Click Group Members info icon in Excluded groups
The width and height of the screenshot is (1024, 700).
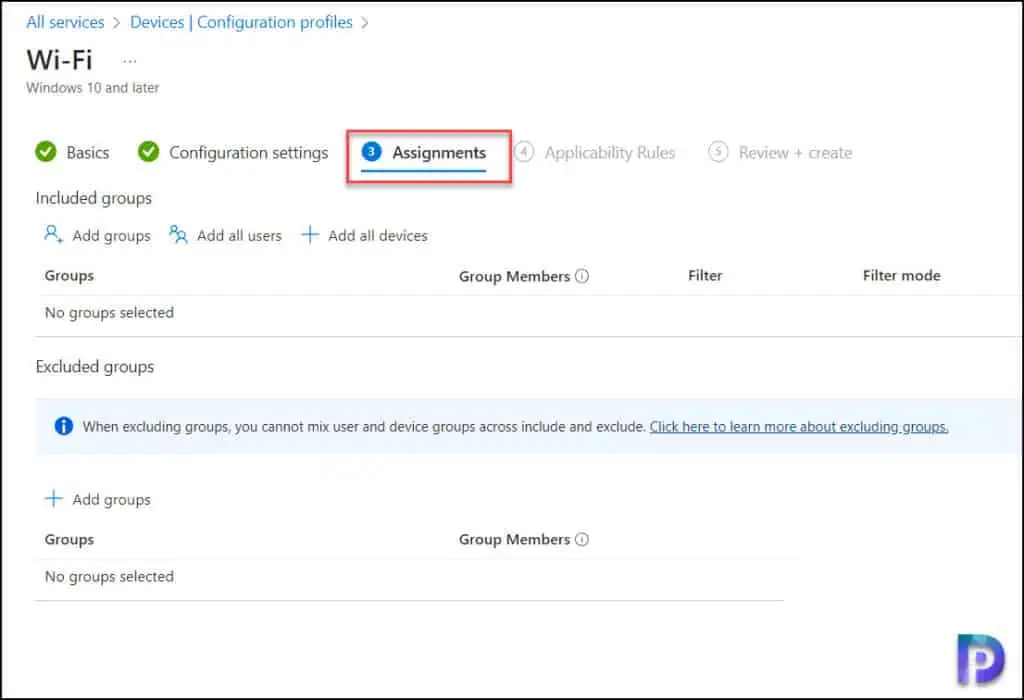[582, 539]
